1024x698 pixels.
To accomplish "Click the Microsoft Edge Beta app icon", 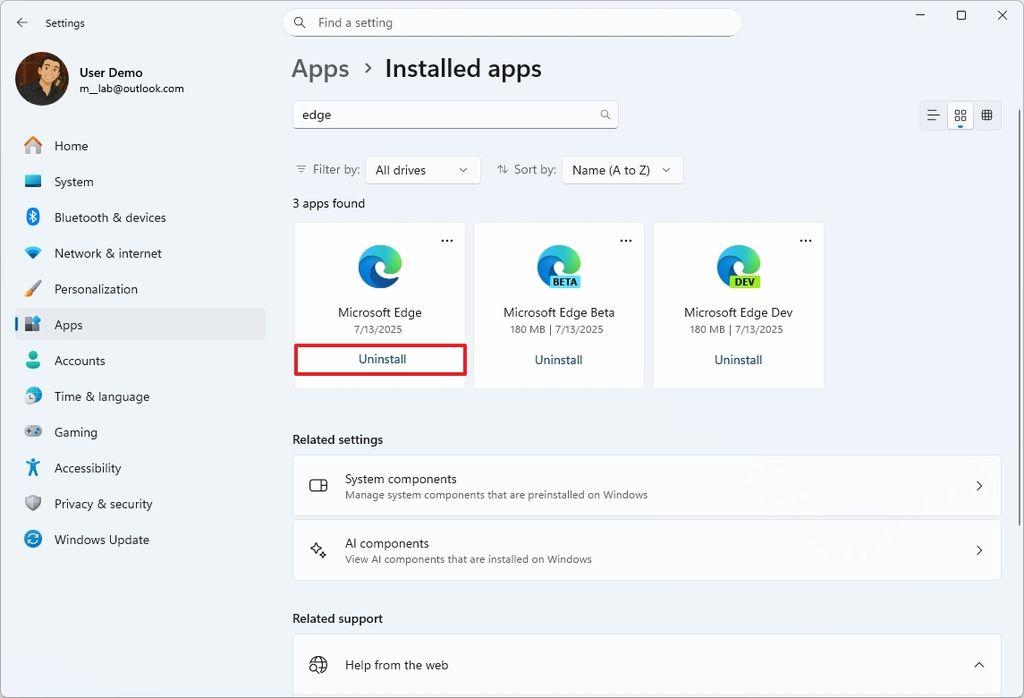I will tap(559, 266).
